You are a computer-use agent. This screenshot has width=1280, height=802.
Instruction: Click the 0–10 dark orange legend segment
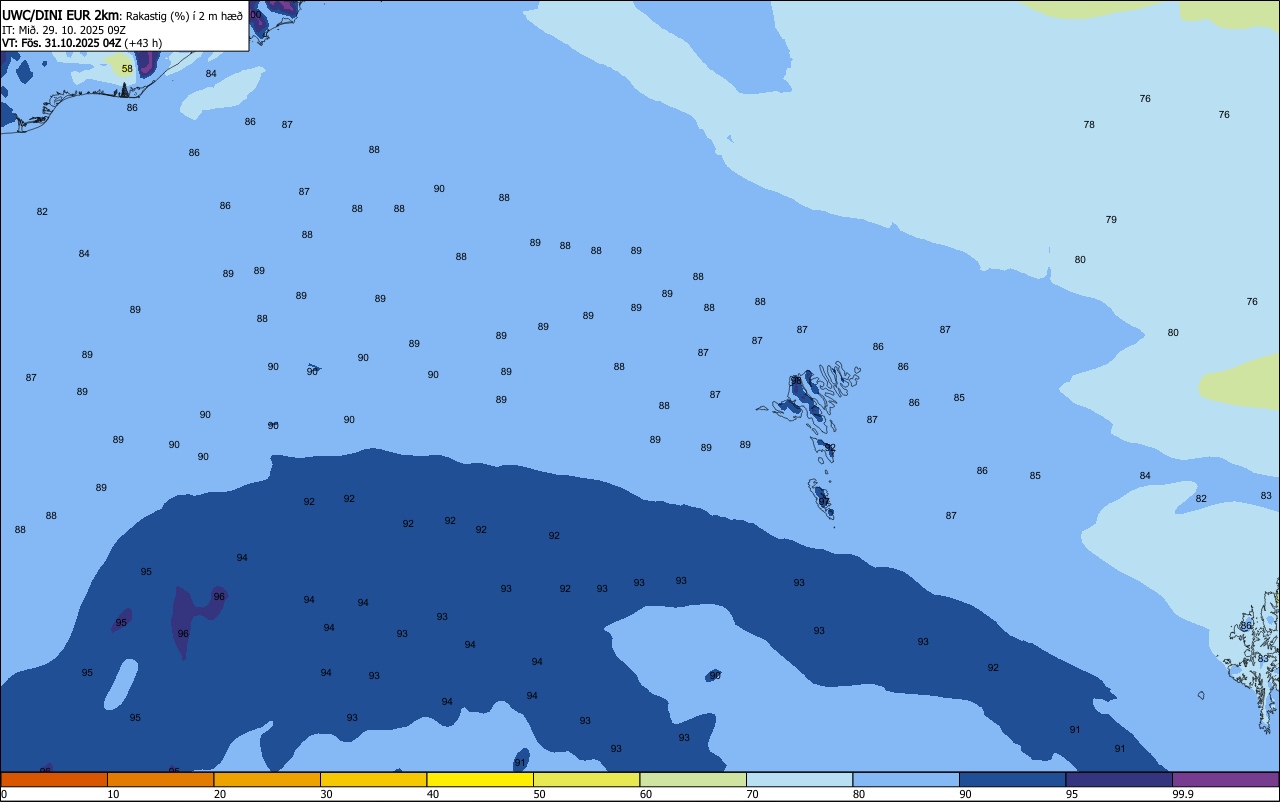(54, 779)
